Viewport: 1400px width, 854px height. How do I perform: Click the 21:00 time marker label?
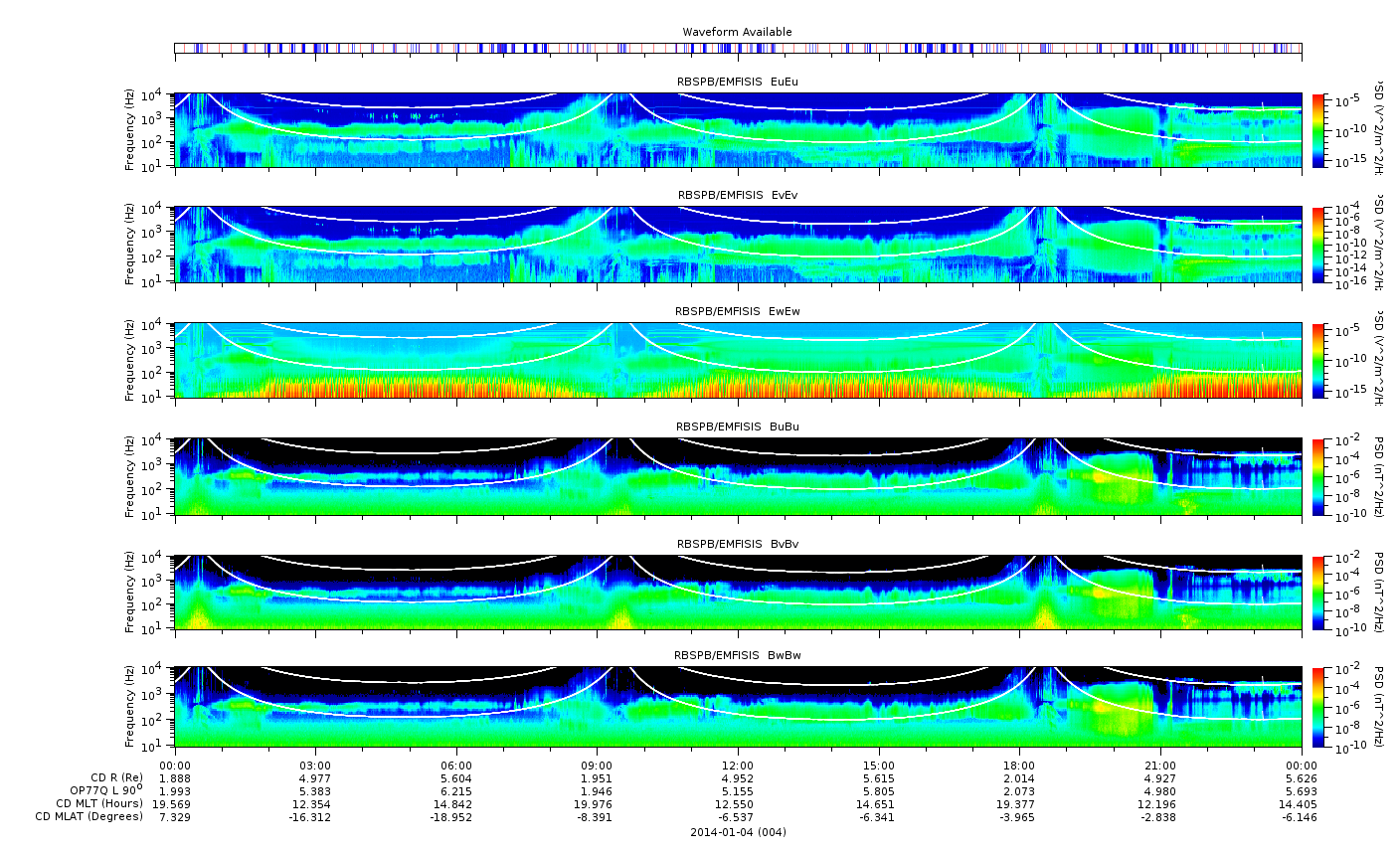[1160, 765]
